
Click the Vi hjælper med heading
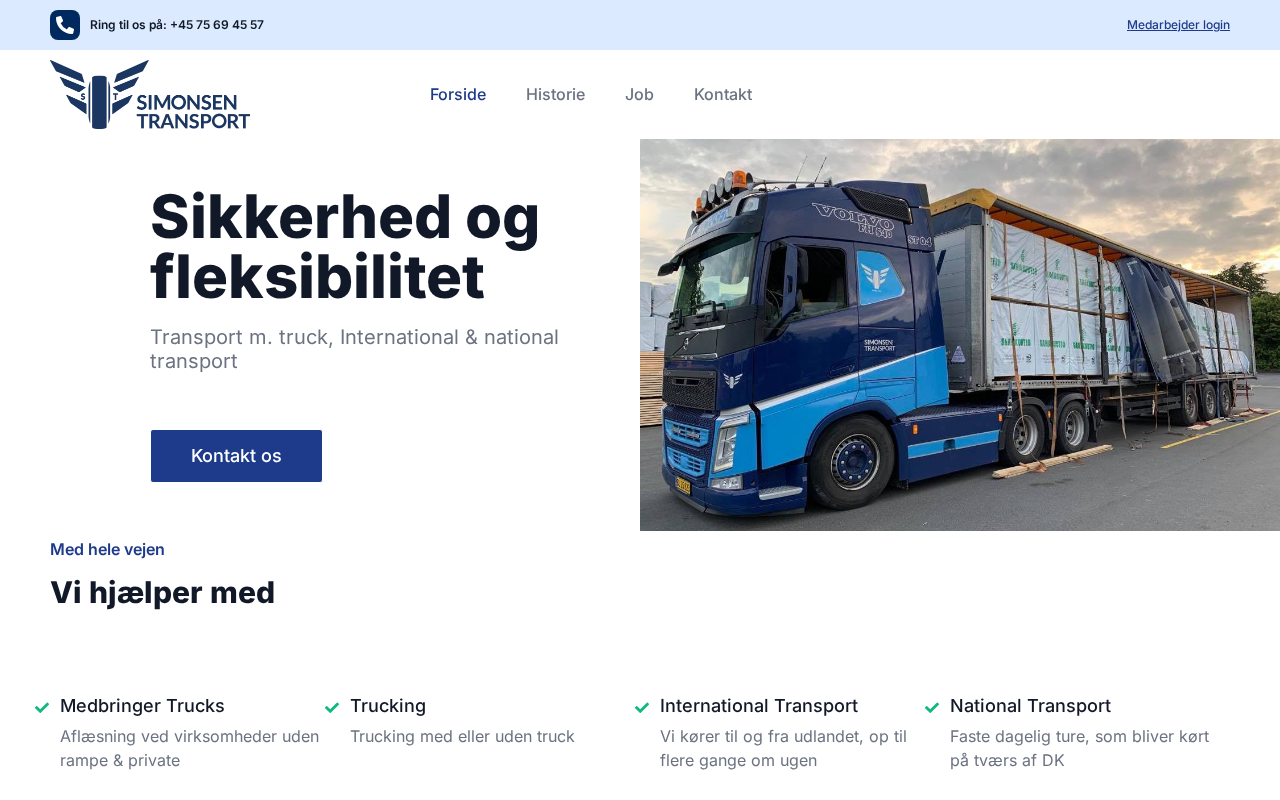[x=162, y=592]
